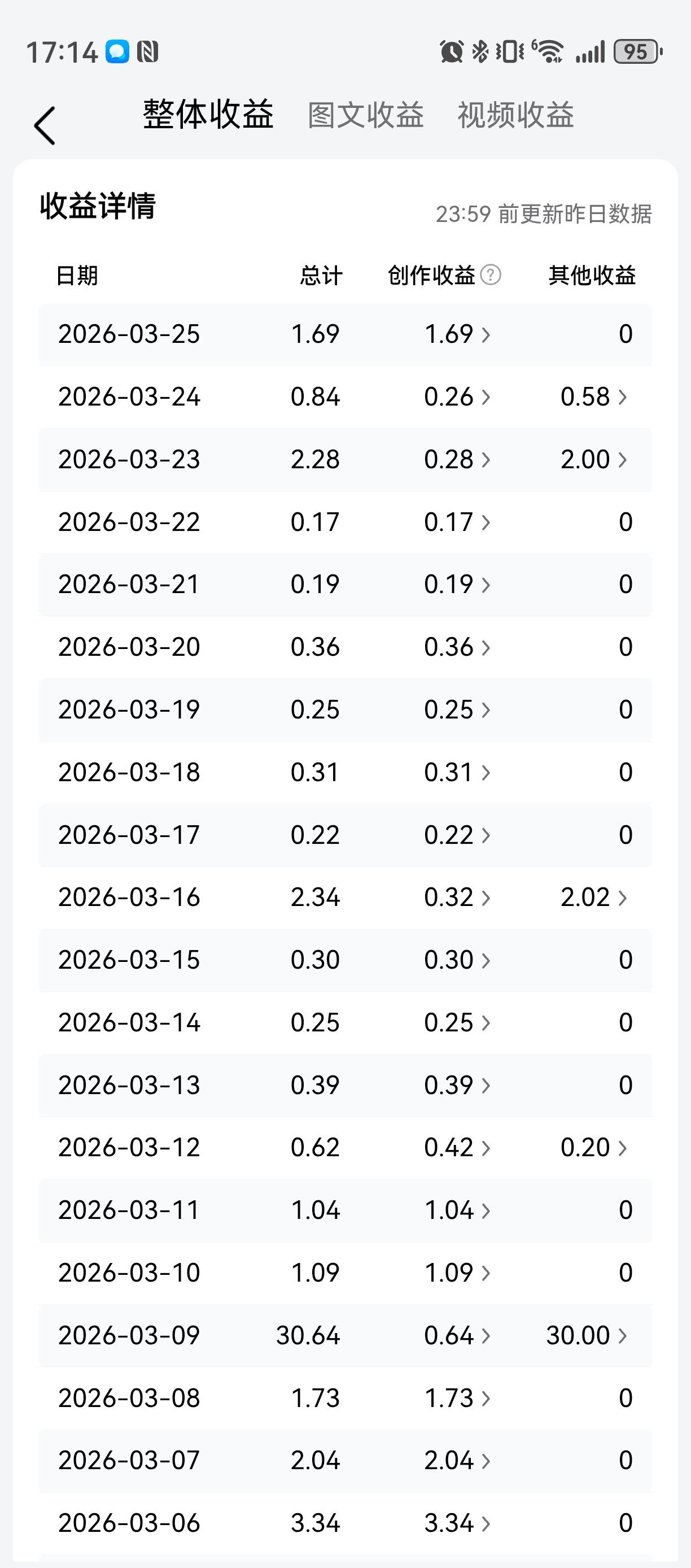Open 其他收益 2.00 details for 2026-03-23
The image size is (691, 1568).
coord(593,460)
